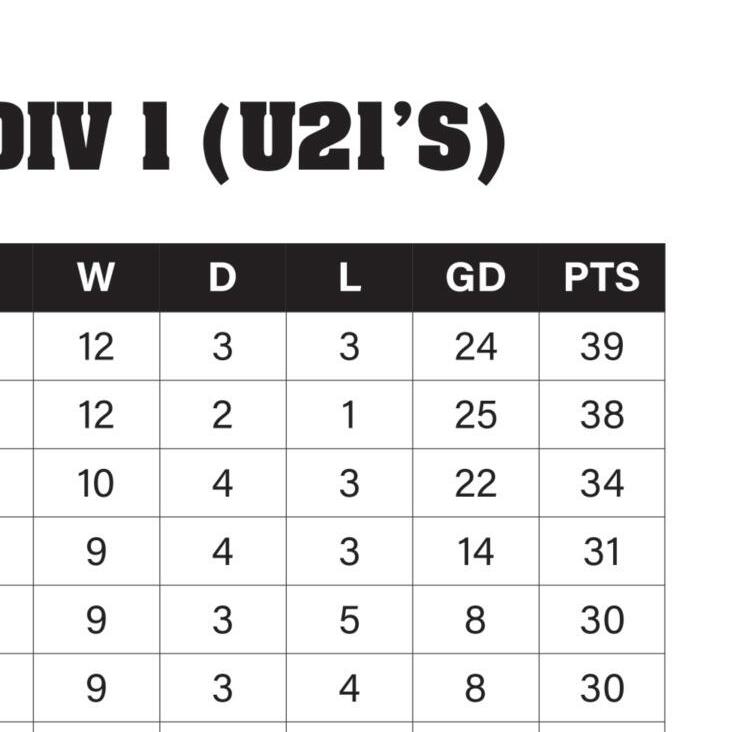
Task: Select the 39 points cell
Action: [x=602, y=346]
